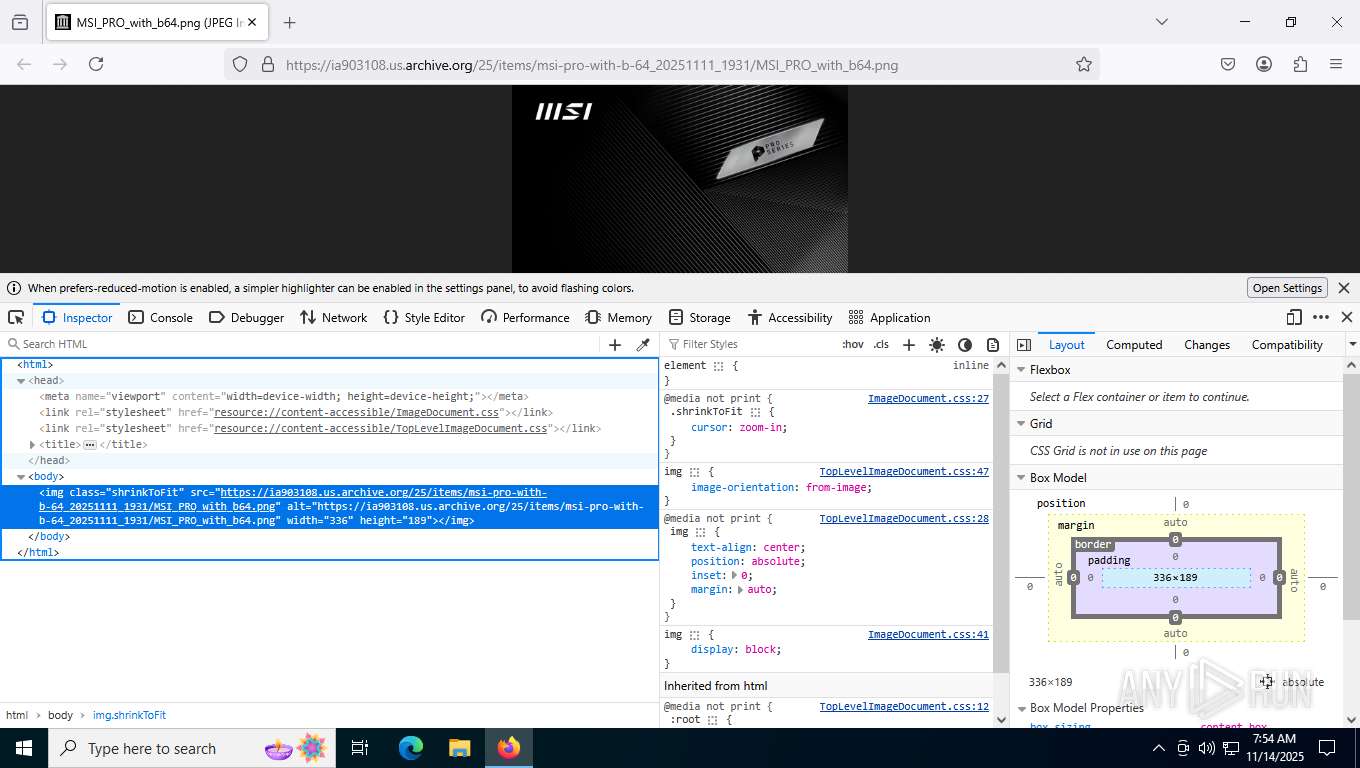Open Firefox extensions button

(1300, 64)
